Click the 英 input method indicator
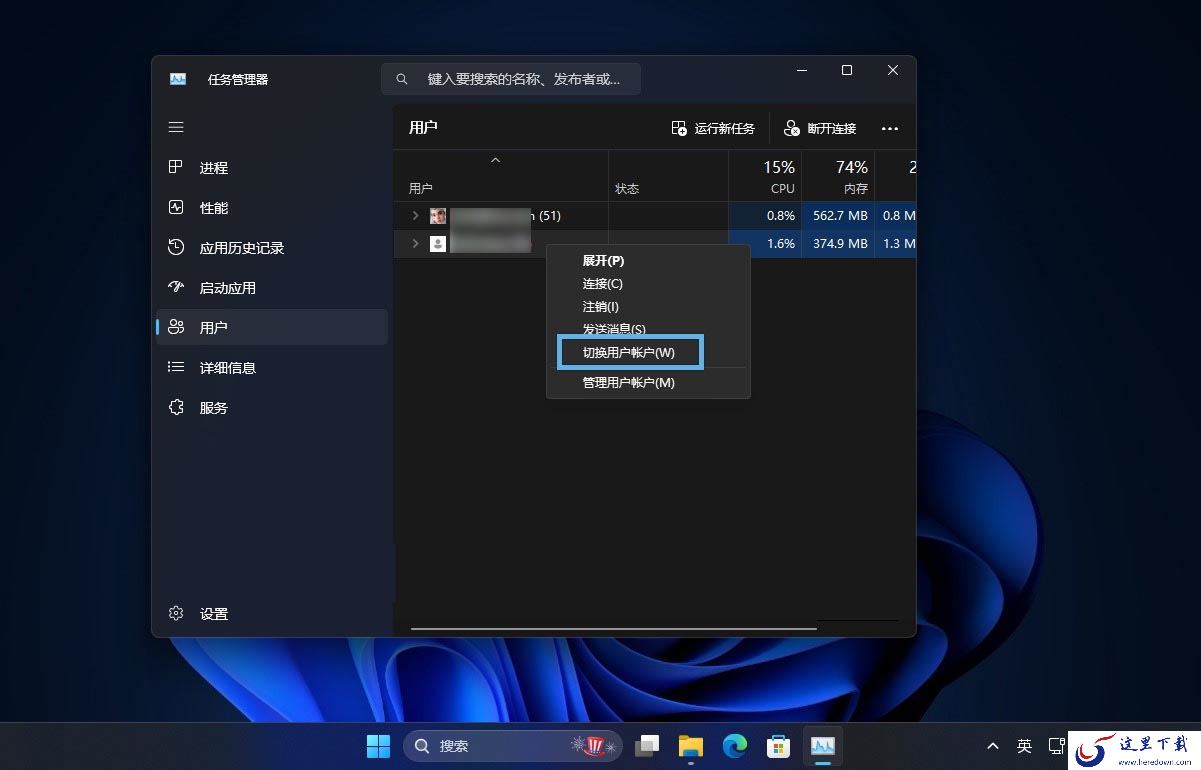 click(1024, 746)
